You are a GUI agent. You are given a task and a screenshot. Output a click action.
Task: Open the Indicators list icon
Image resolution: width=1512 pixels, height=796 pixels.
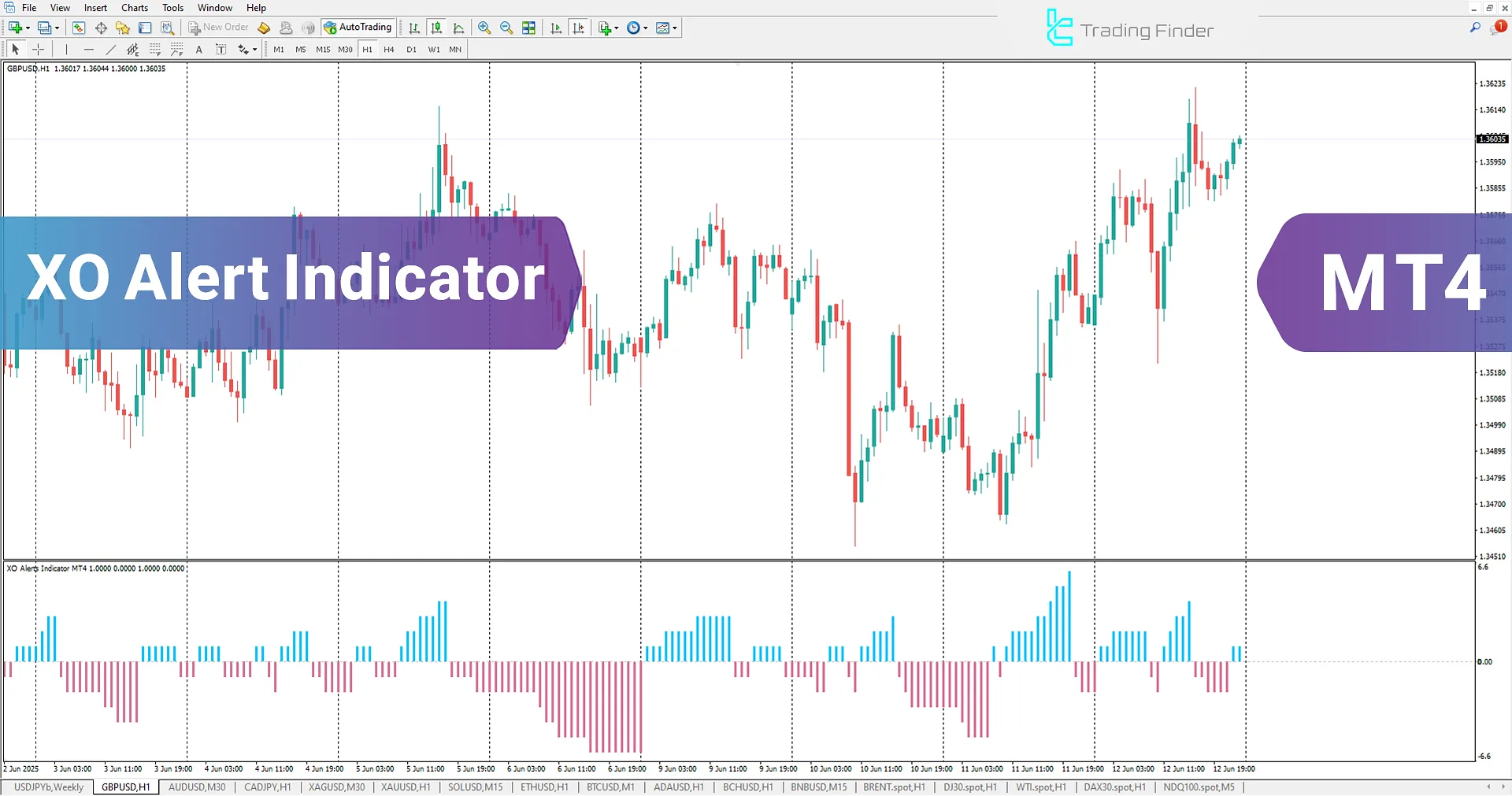point(604,28)
